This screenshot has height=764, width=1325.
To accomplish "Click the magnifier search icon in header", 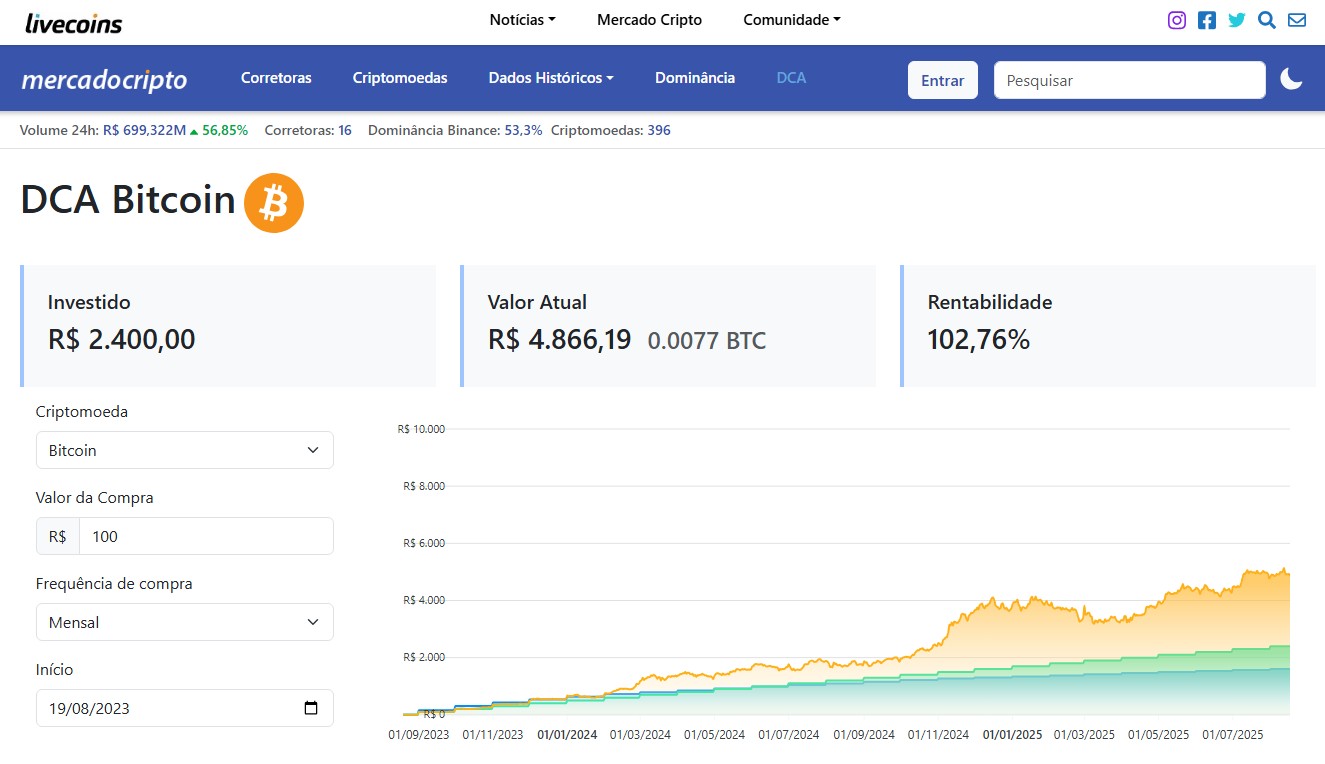I will 1267,20.
